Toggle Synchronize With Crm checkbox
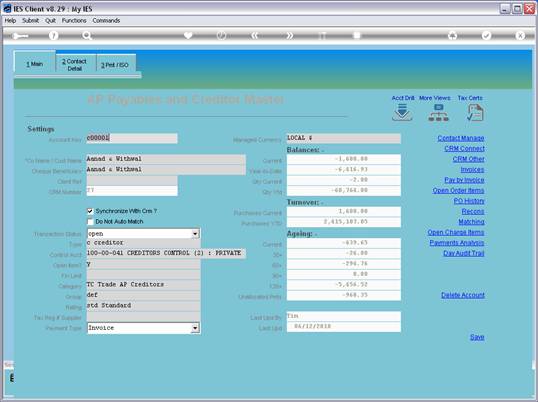The width and height of the screenshot is (538, 402). pos(90,211)
